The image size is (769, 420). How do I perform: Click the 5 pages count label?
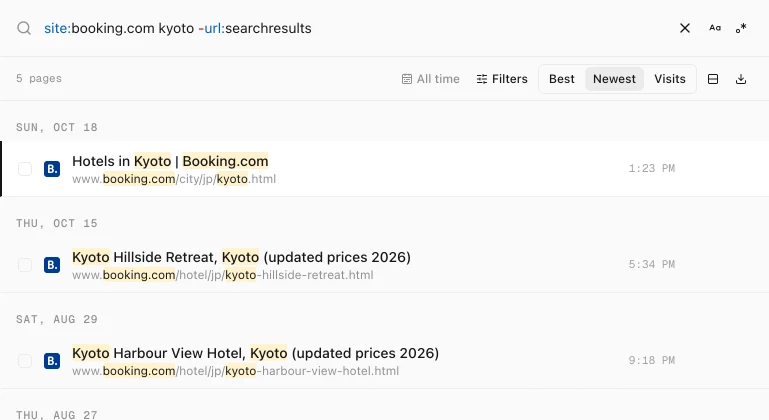[39, 79]
